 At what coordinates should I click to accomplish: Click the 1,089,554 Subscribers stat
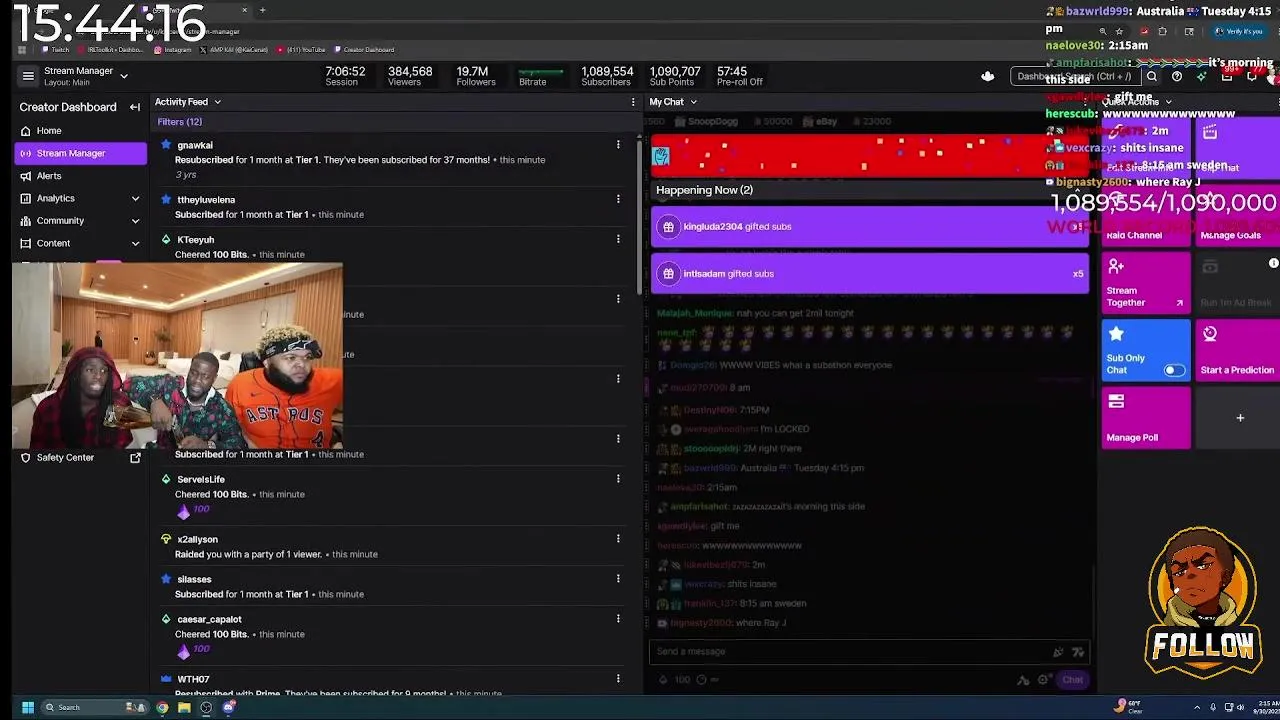pos(606,76)
